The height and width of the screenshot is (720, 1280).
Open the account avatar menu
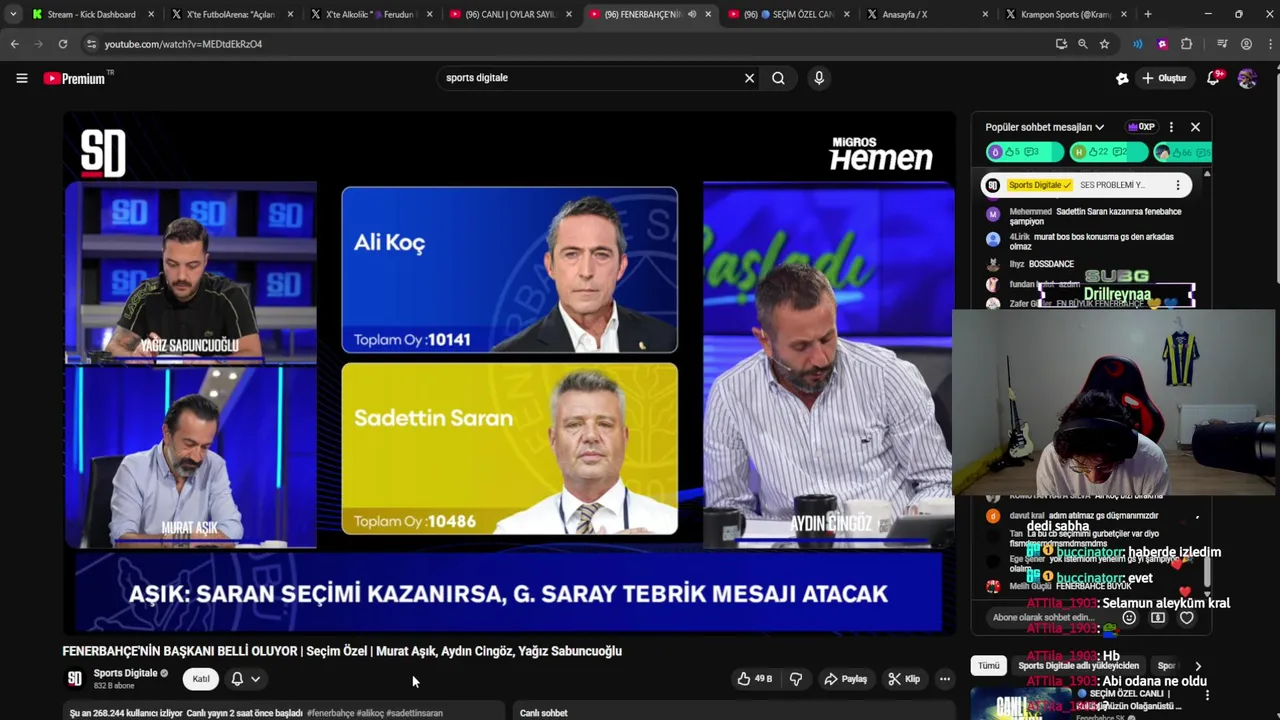[1247, 78]
